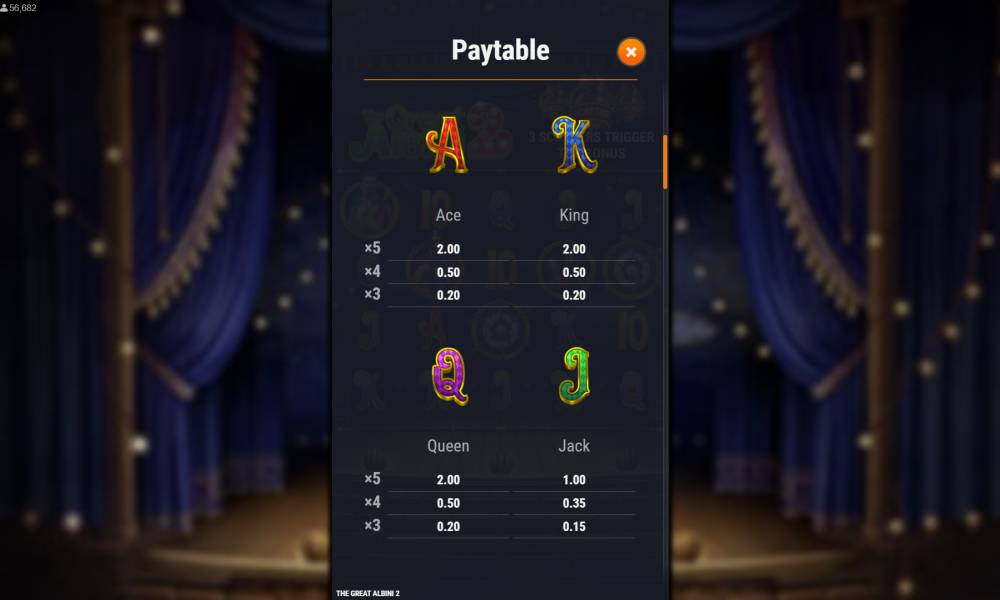Click Queen x3 payout value 0.20
1000x600 pixels.
point(448,527)
